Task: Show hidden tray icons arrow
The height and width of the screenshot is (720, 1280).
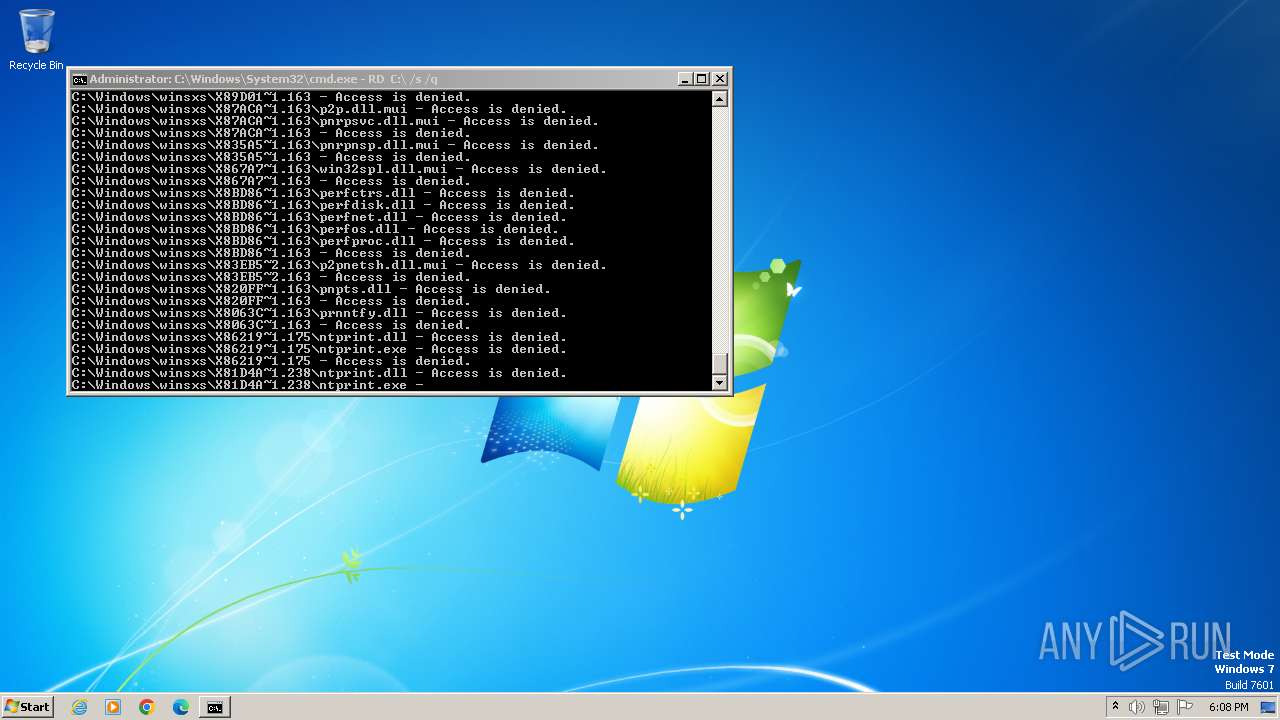Action: tap(1115, 707)
